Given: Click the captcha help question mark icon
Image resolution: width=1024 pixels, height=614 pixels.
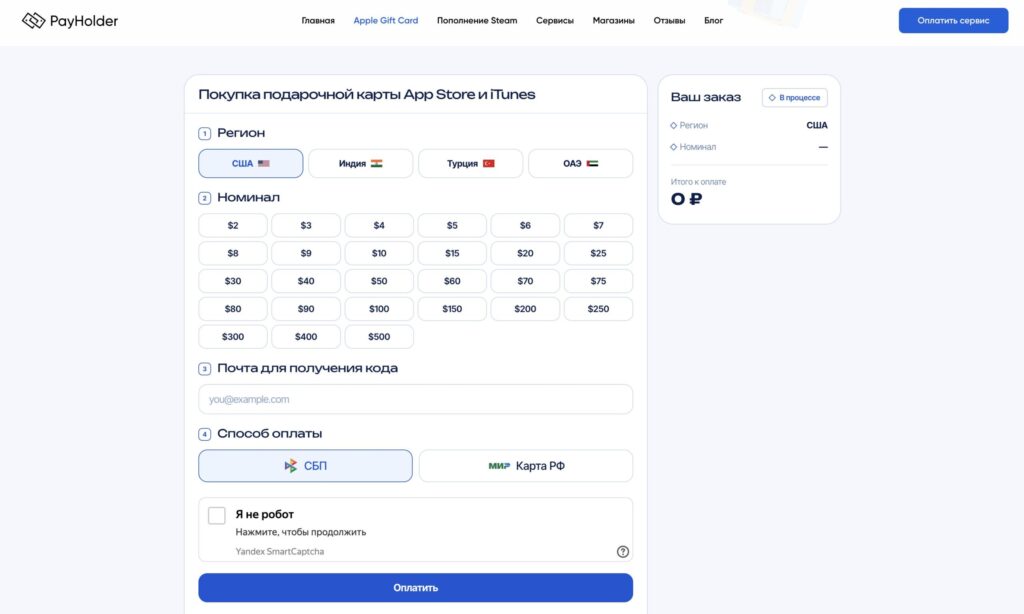Looking at the screenshot, I should 622,551.
